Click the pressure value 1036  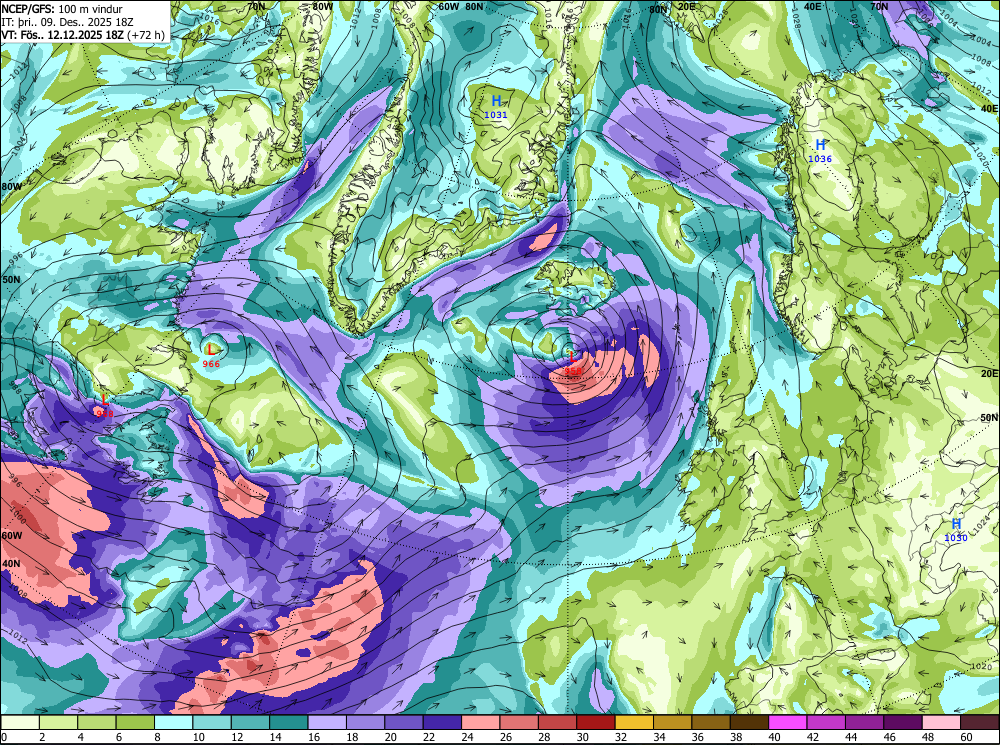(820, 159)
